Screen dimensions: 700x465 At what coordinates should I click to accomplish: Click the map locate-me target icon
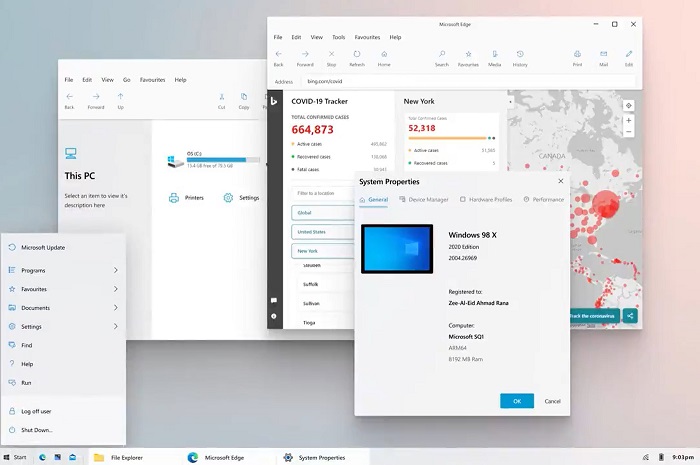(x=627, y=104)
